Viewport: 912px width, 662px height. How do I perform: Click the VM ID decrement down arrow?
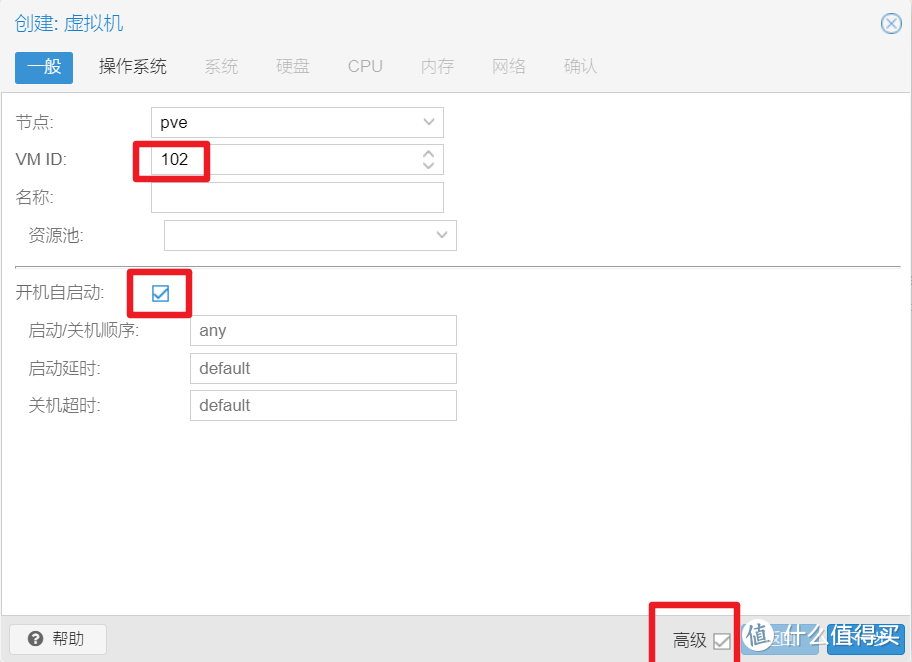click(428, 165)
